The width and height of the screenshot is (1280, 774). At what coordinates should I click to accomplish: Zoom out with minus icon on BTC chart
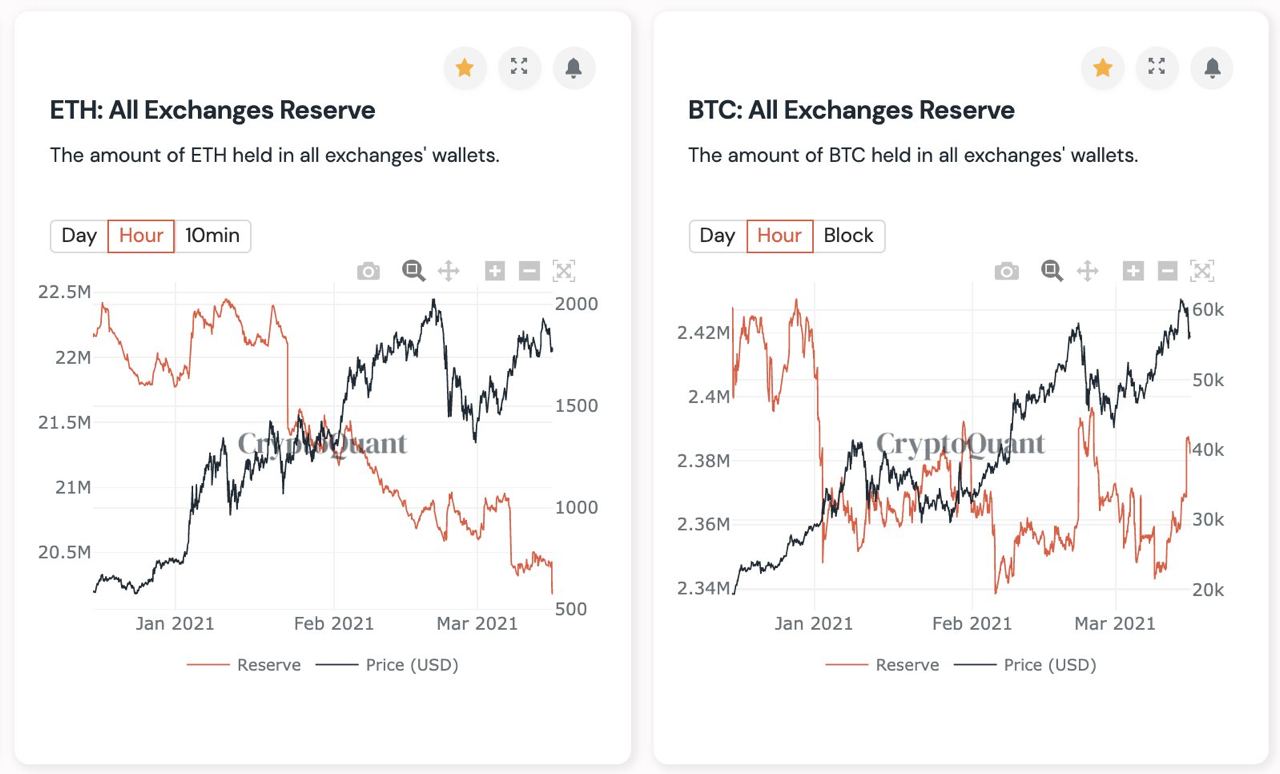[1167, 270]
